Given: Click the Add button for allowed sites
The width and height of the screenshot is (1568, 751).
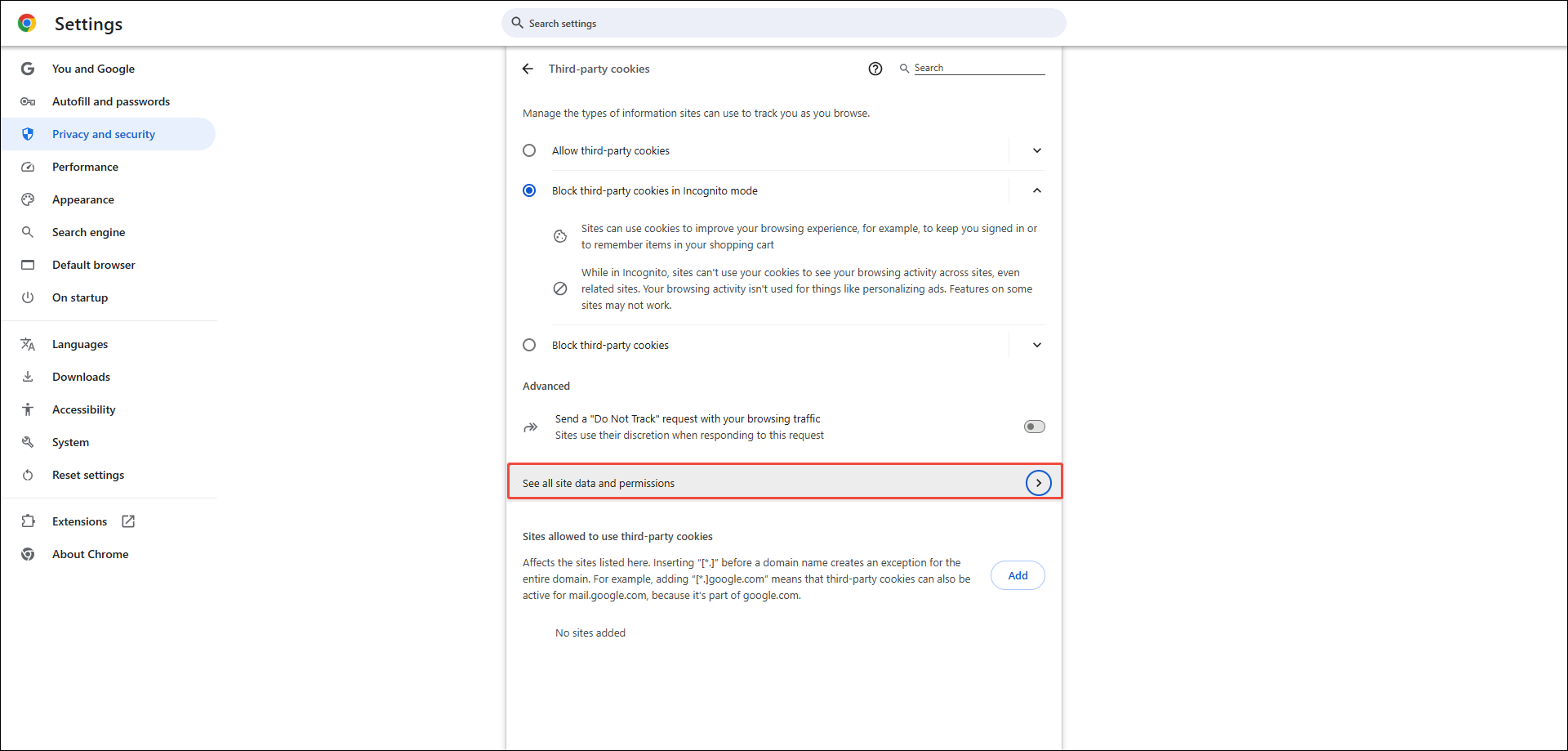Looking at the screenshot, I should (x=1017, y=575).
